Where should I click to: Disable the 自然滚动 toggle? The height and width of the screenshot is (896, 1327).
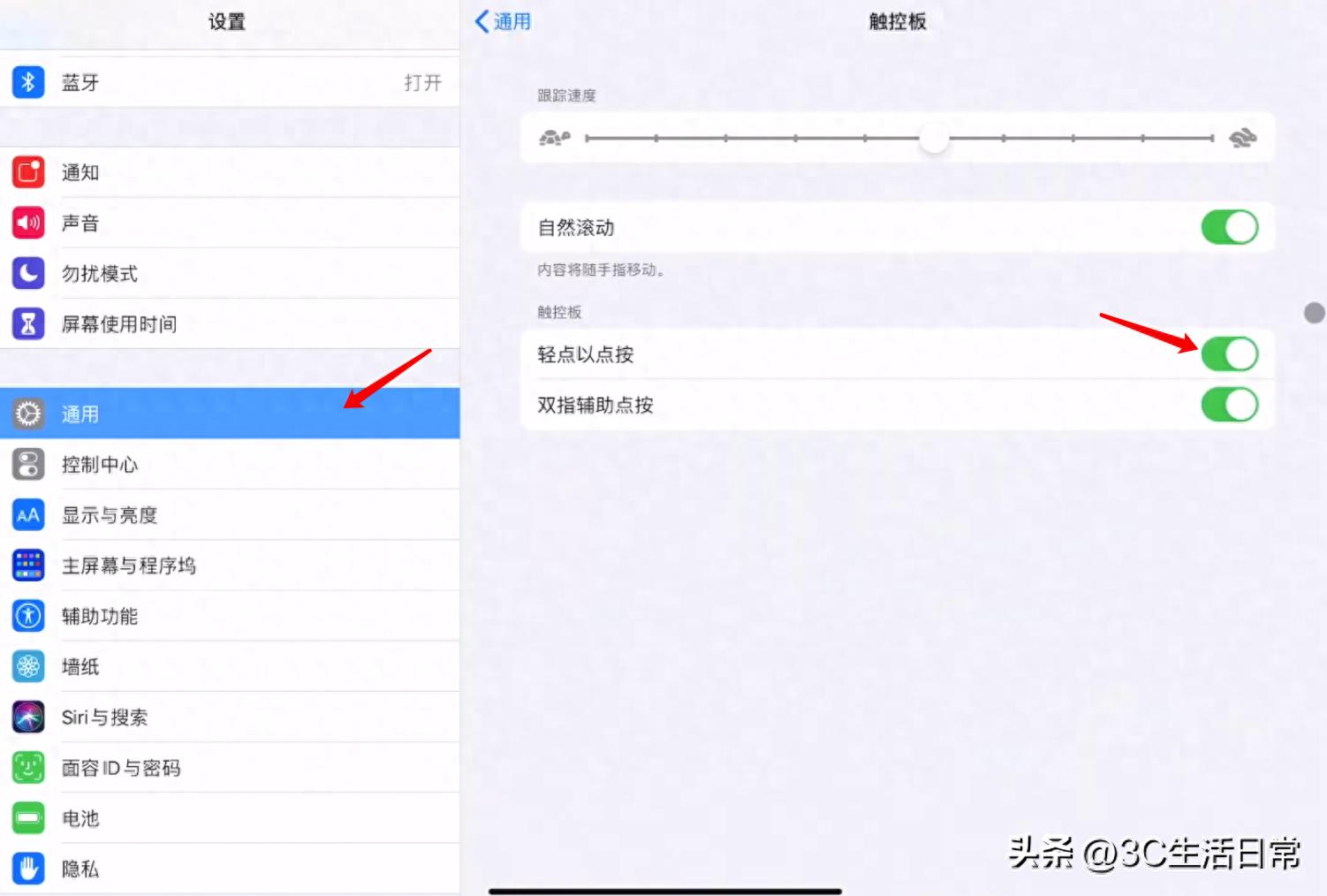1230,227
